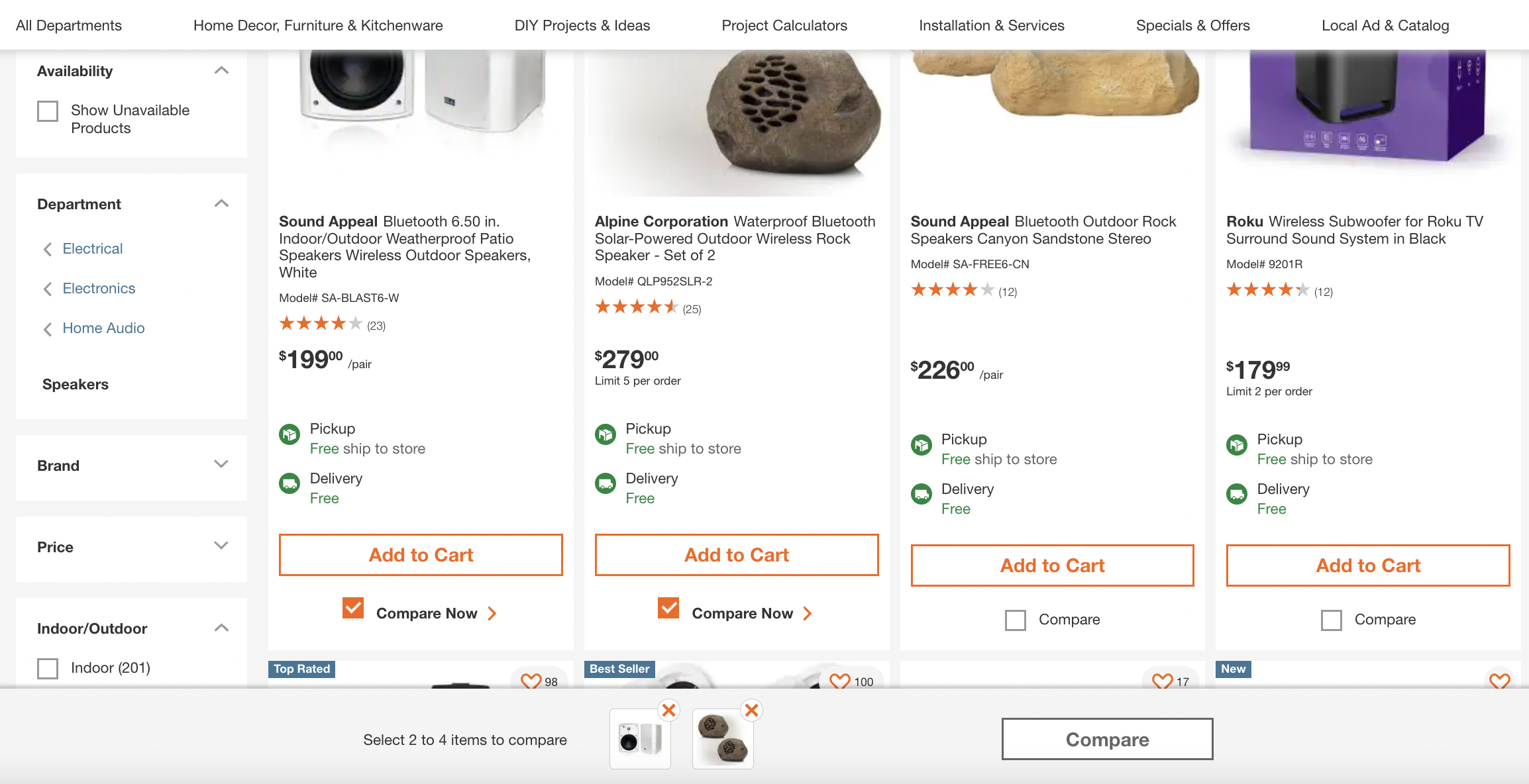
Task: Click the rock speakers thumbnail in compare tray
Action: 723,739
